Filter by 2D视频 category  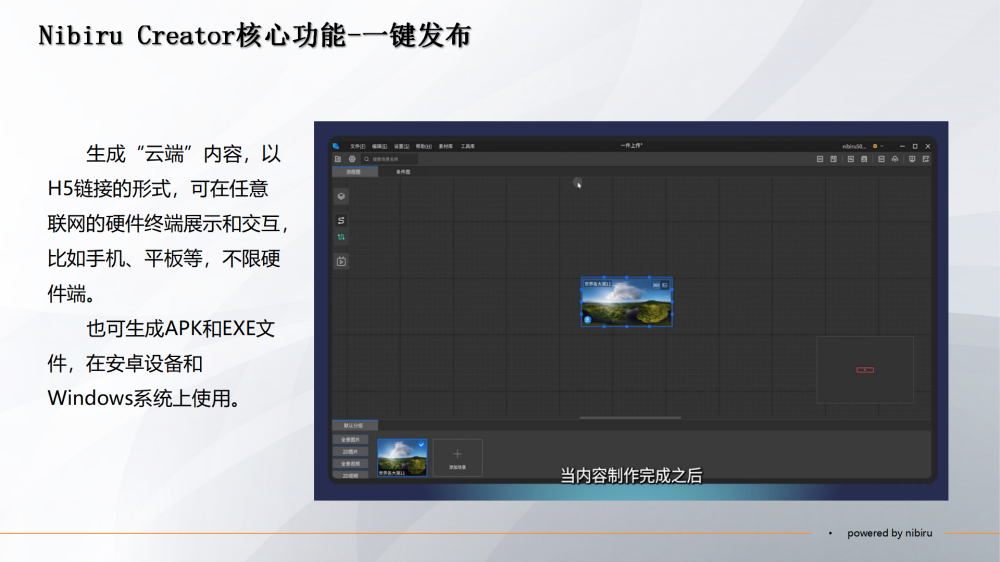350,475
